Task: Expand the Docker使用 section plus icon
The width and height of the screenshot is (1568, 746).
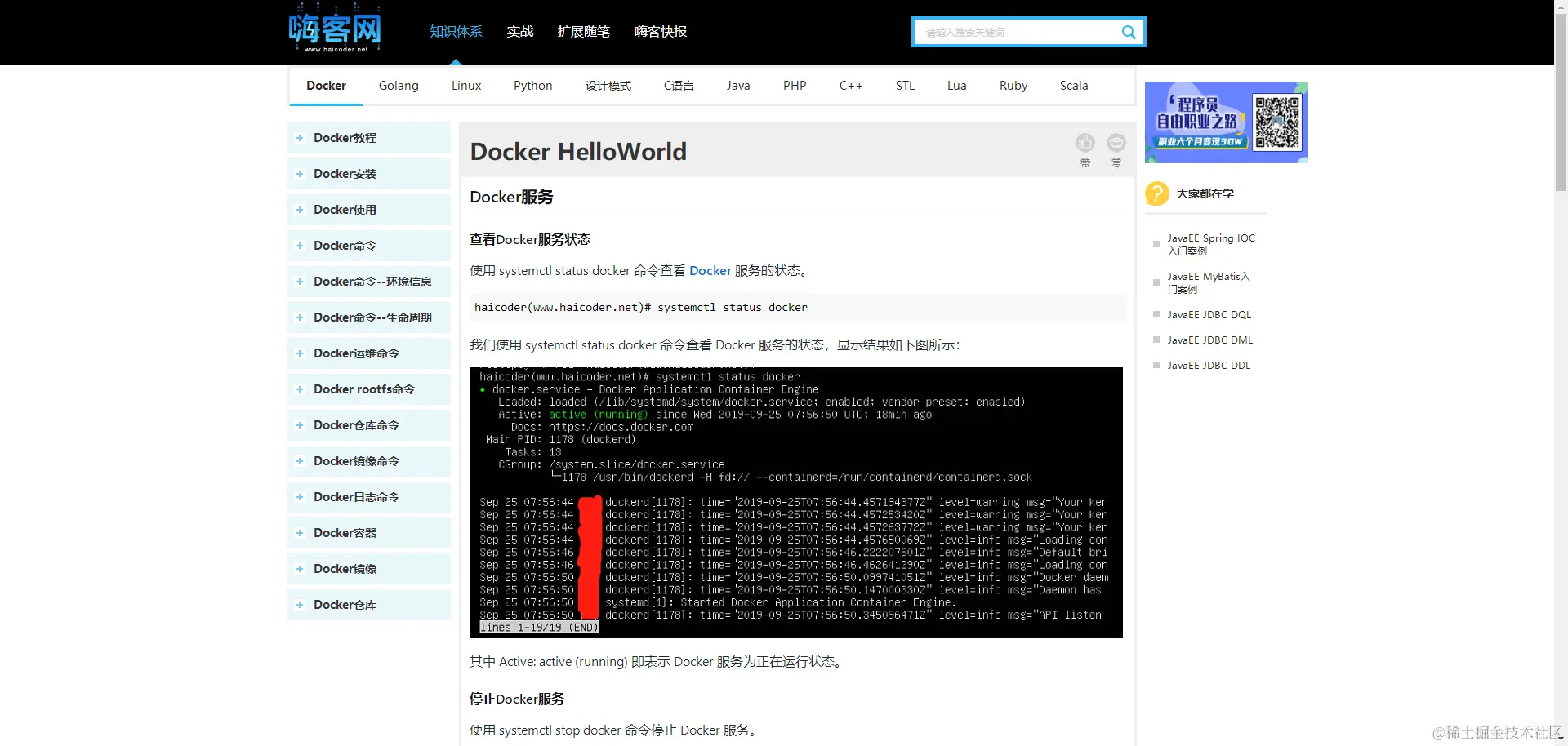Action: [300, 210]
